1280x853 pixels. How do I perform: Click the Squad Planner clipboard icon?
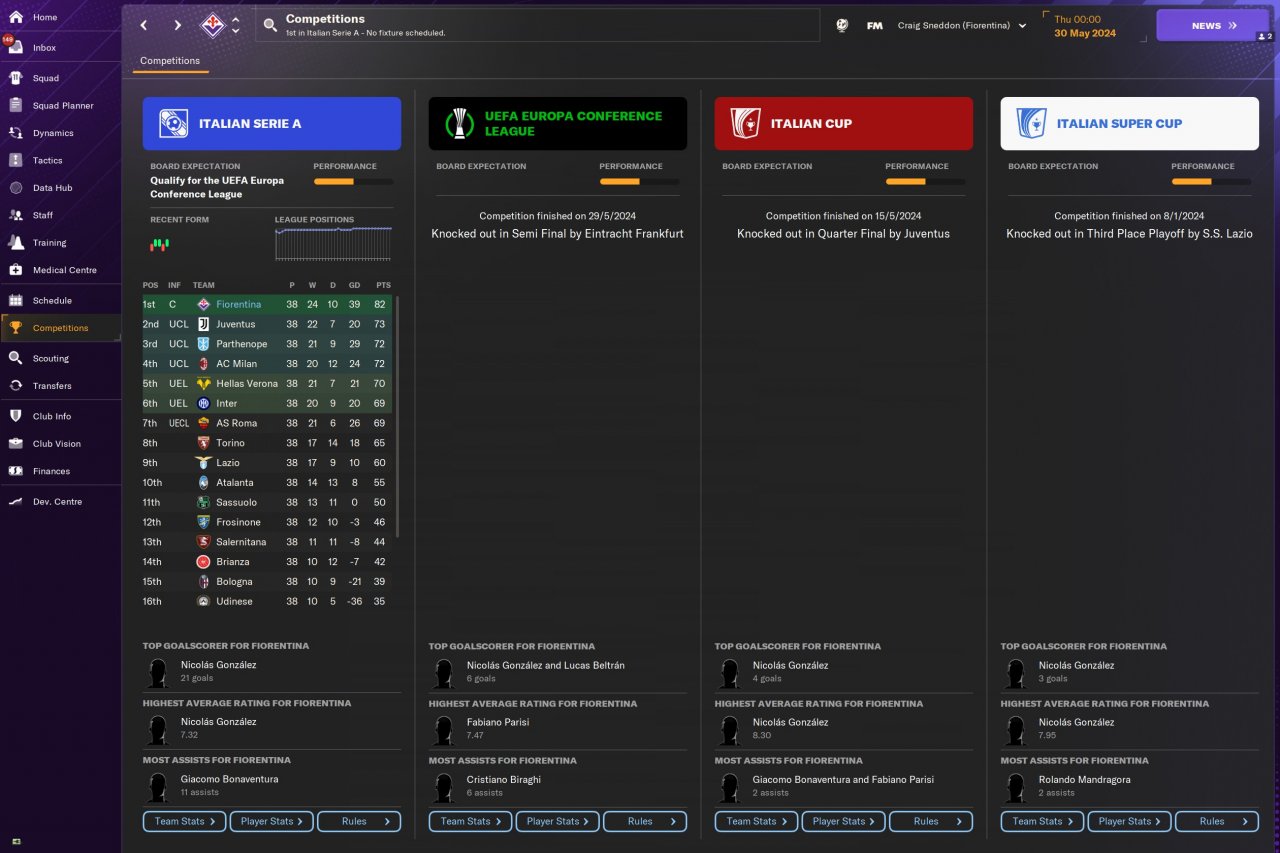coord(15,105)
